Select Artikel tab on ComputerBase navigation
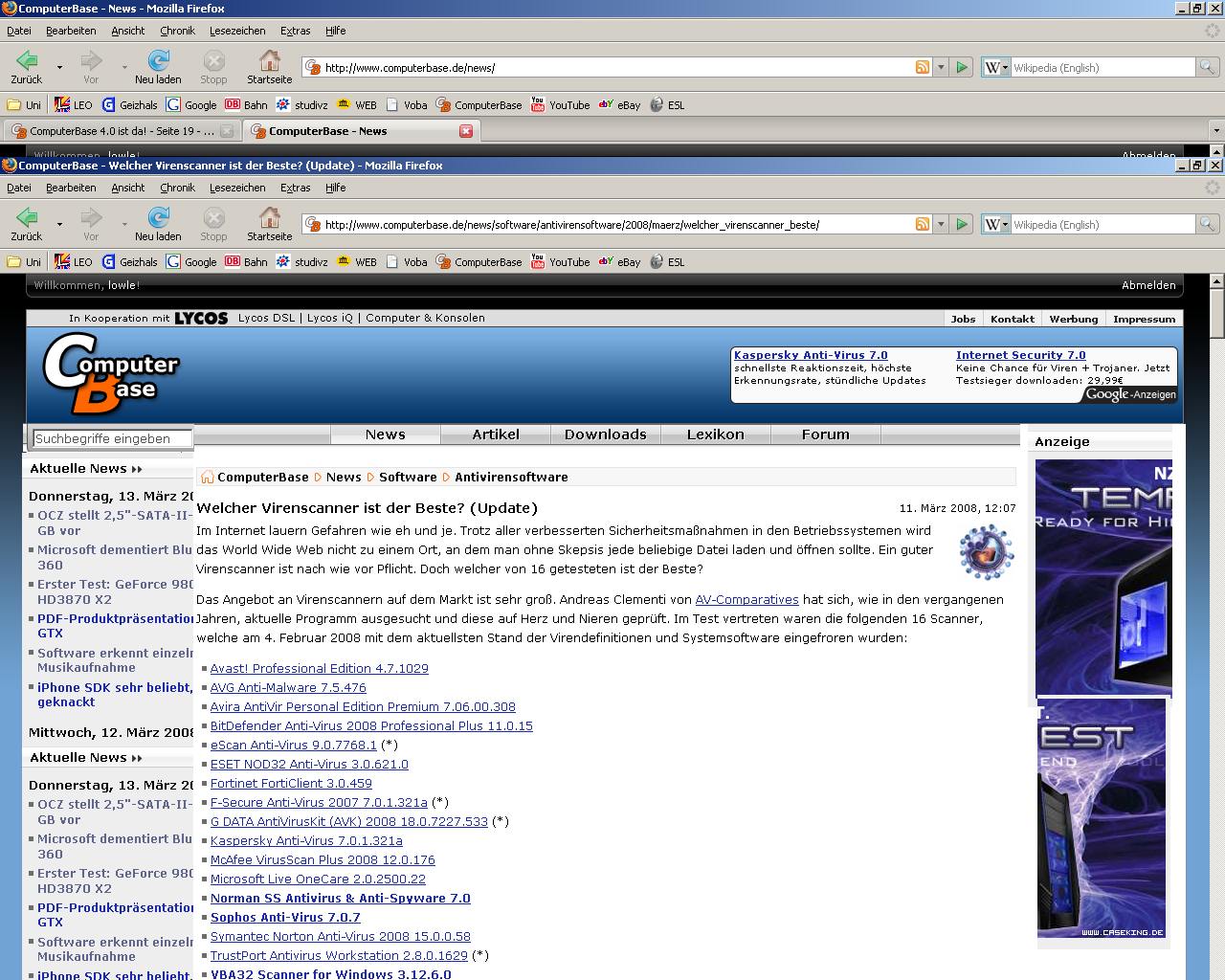 pyautogui.click(x=496, y=434)
